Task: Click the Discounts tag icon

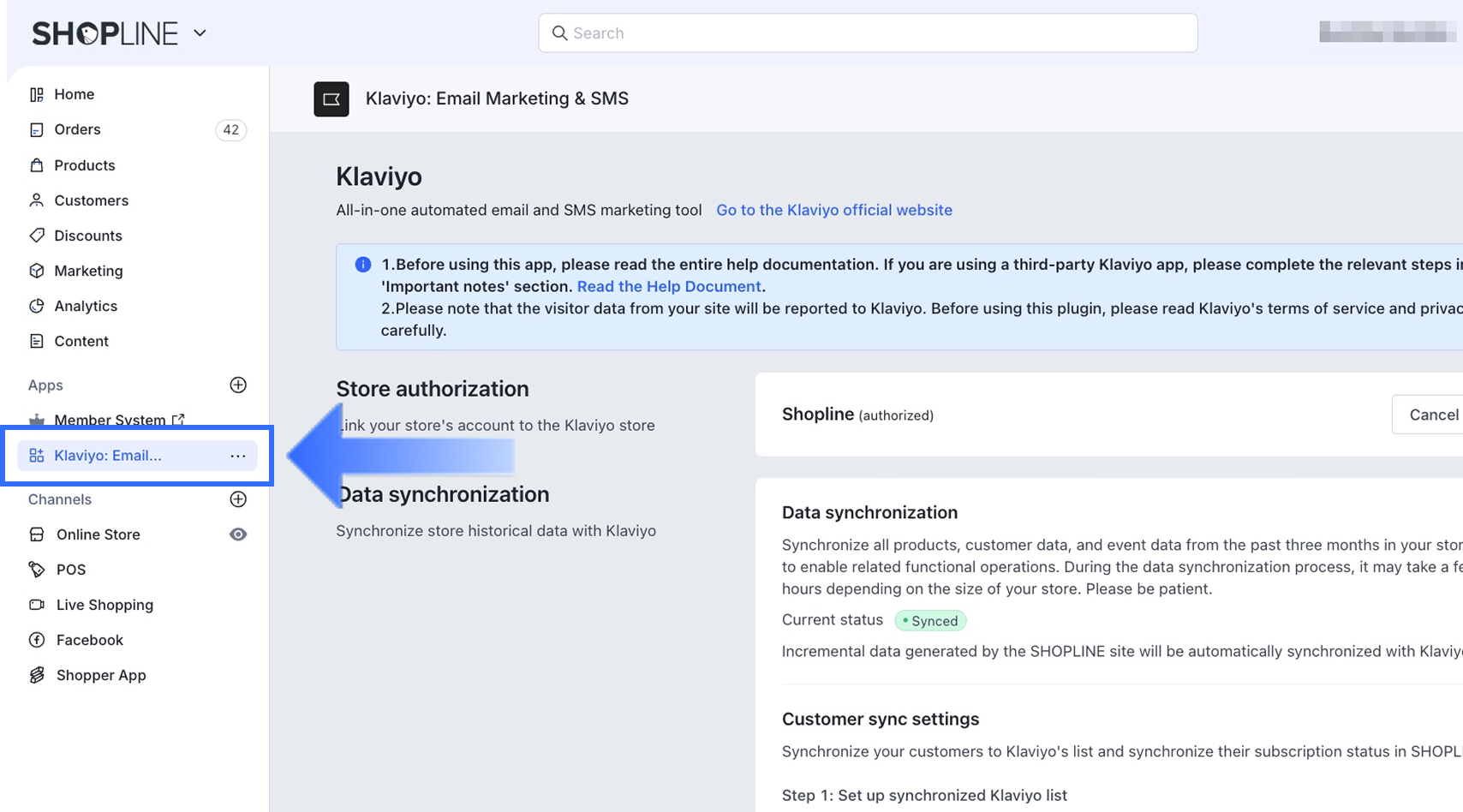Action: [x=36, y=236]
